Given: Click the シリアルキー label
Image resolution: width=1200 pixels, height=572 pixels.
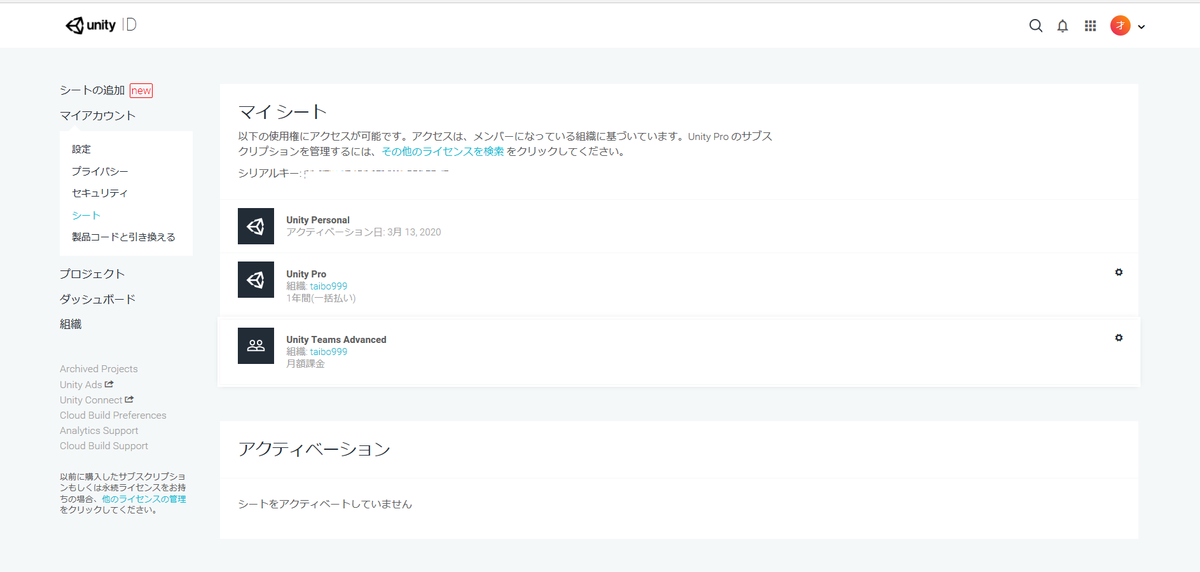Looking at the screenshot, I should 270,173.
